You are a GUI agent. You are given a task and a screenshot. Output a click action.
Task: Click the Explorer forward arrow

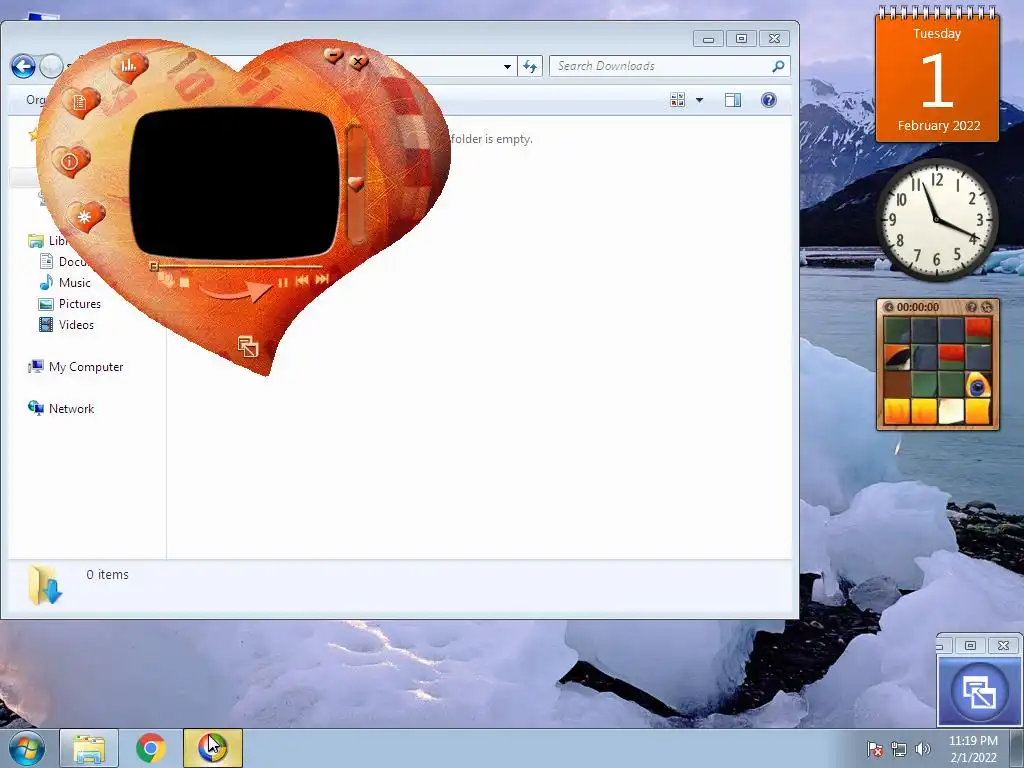(x=51, y=66)
